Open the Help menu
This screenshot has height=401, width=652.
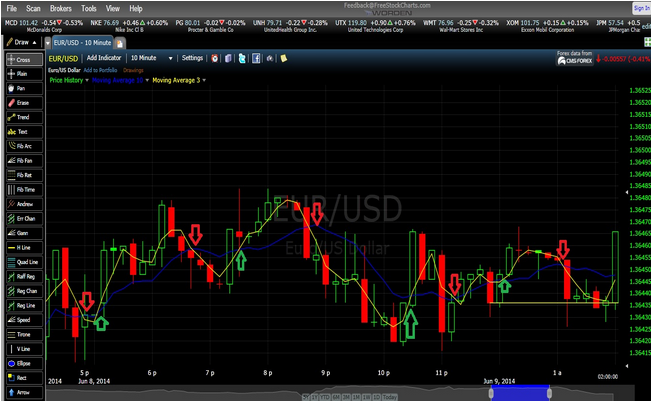coord(136,8)
